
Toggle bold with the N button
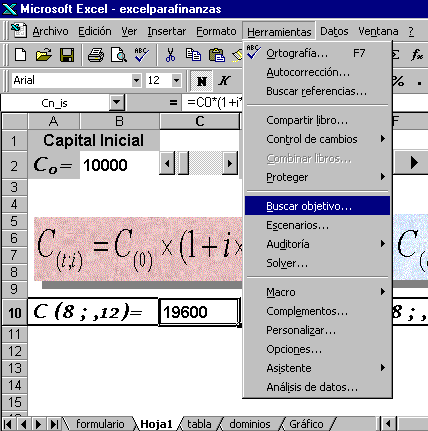pos(202,81)
